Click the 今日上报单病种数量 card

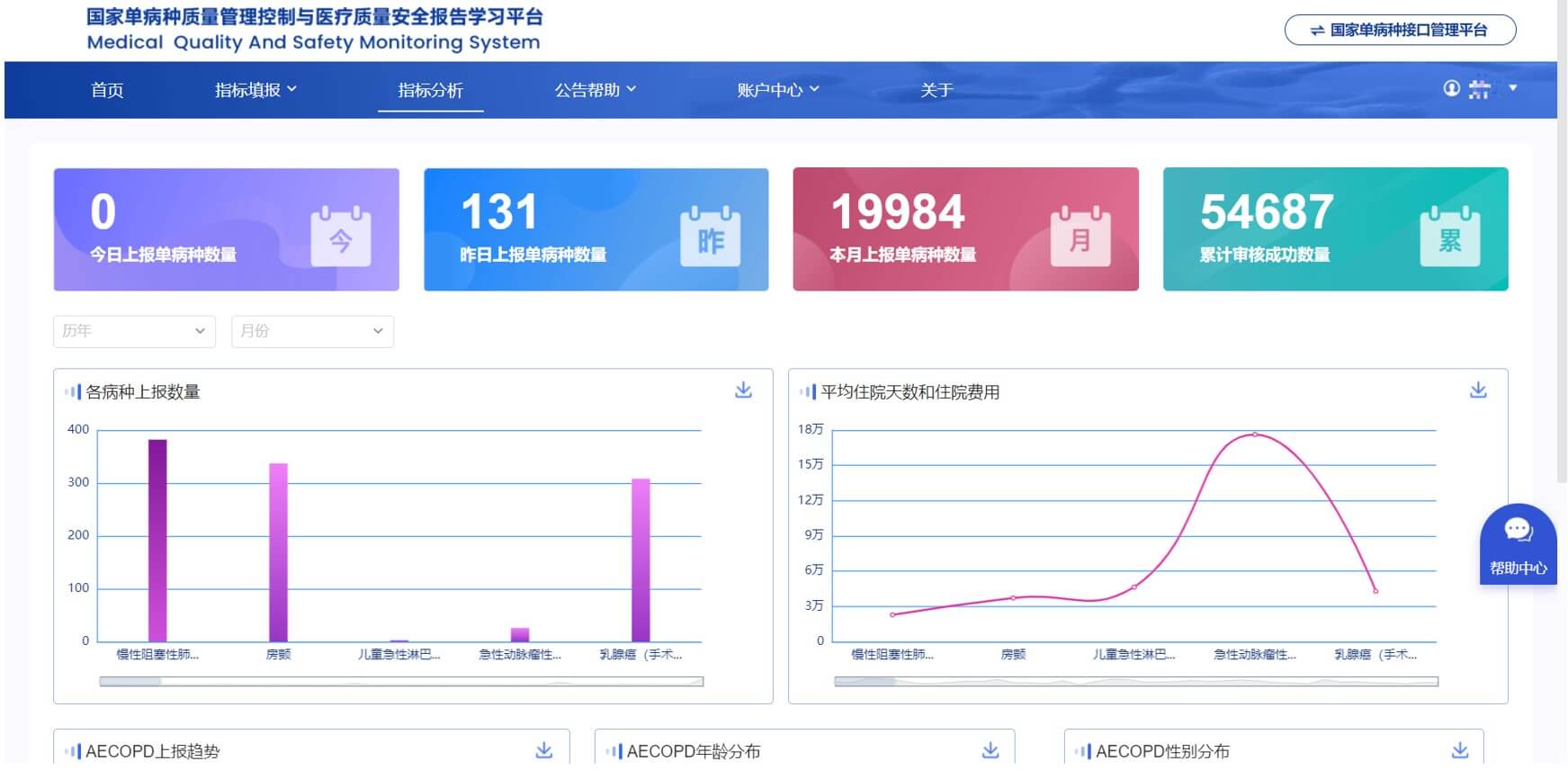pos(227,229)
